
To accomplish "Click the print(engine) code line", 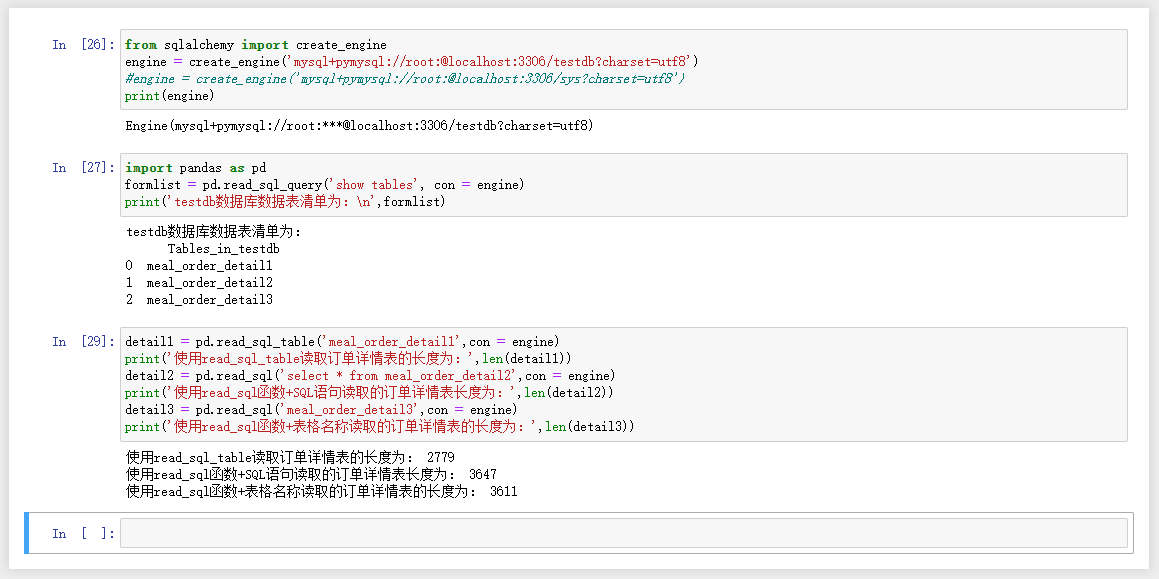I will (169, 95).
